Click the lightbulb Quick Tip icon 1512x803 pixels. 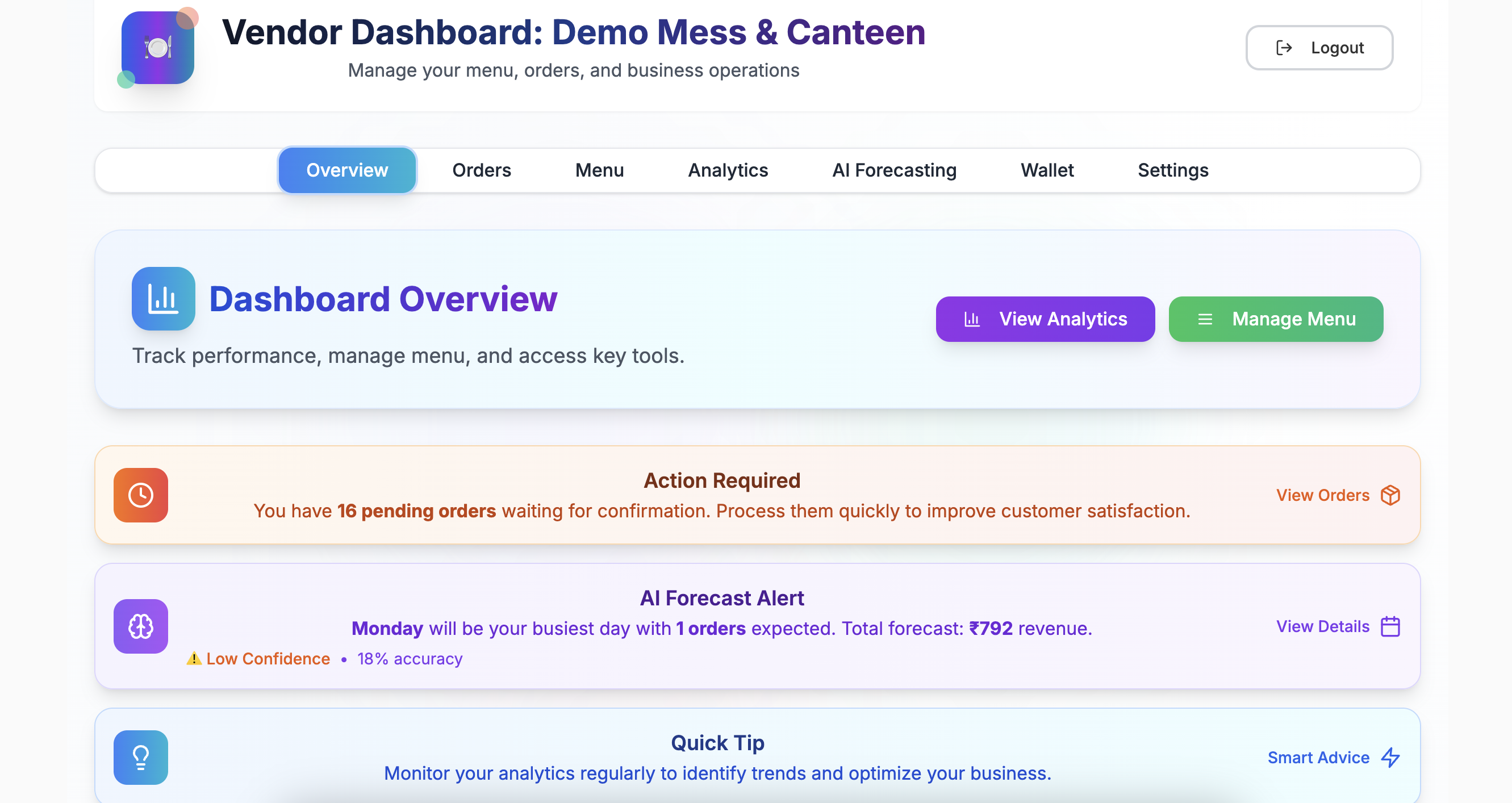coord(141,757)
